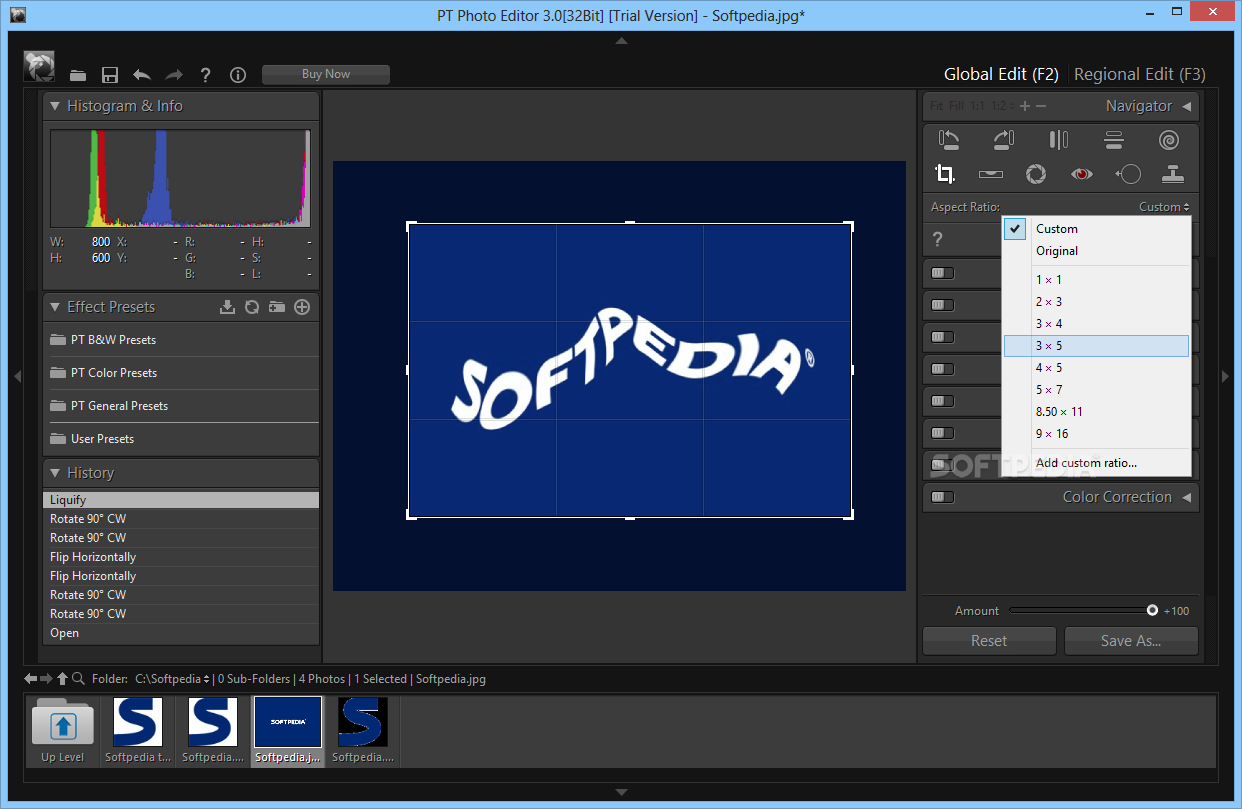Open the PT B&W Presets folder
Image resolution: width=1242 pixels, height=809 pixels.
click(181, 340)
